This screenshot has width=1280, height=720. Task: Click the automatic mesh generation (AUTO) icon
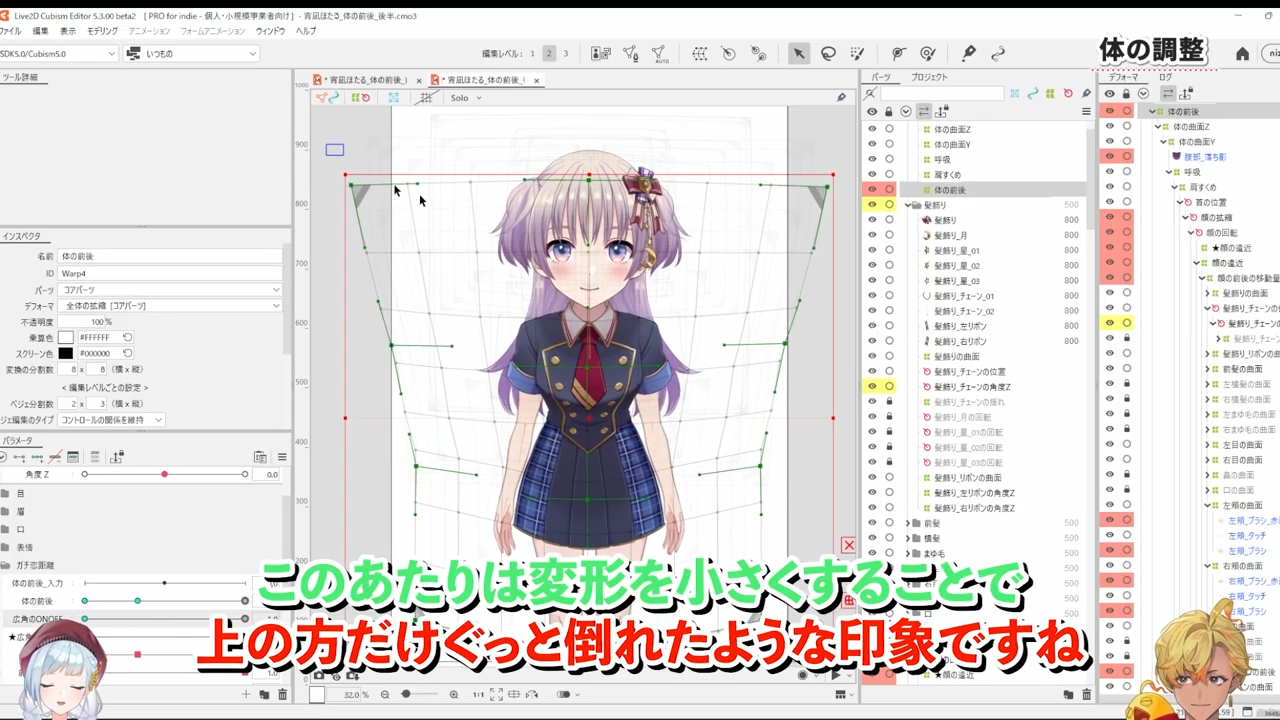tap(659, 53)
